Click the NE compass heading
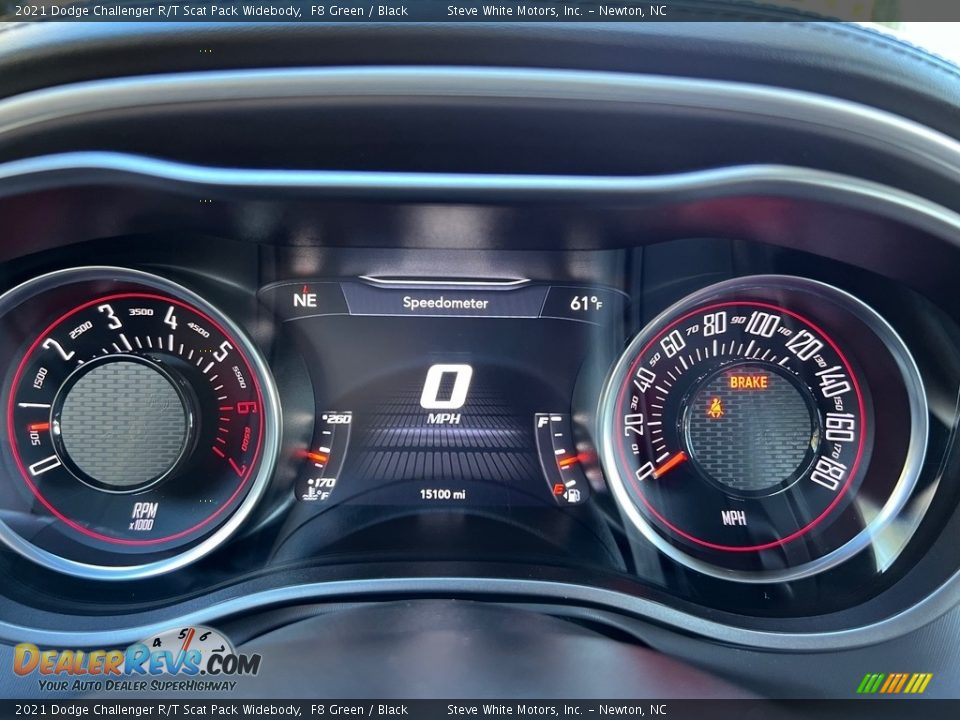This screenshot has width=960, height=720. coord(305,299)
